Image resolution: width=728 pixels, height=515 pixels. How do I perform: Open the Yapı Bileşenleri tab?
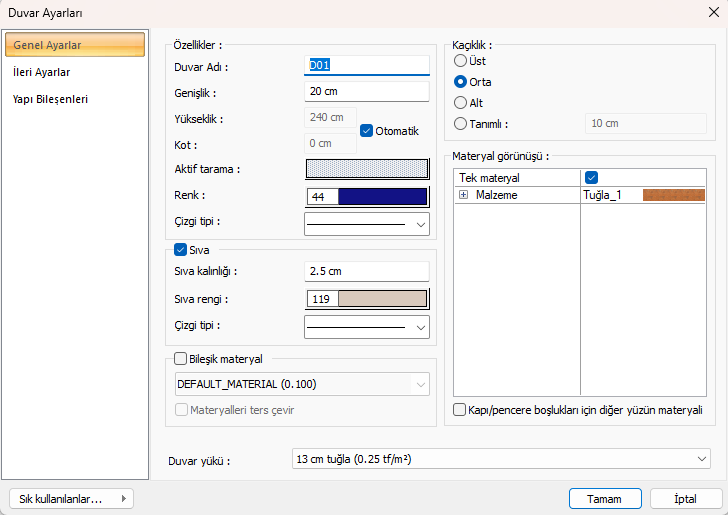(x=50, y=99)
